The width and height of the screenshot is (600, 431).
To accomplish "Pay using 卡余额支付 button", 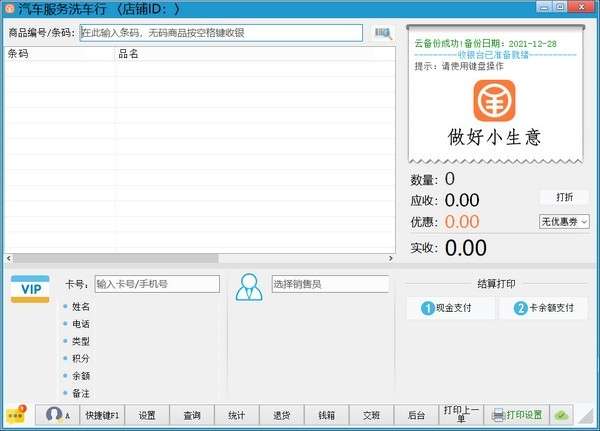I will tap(543, 308).
